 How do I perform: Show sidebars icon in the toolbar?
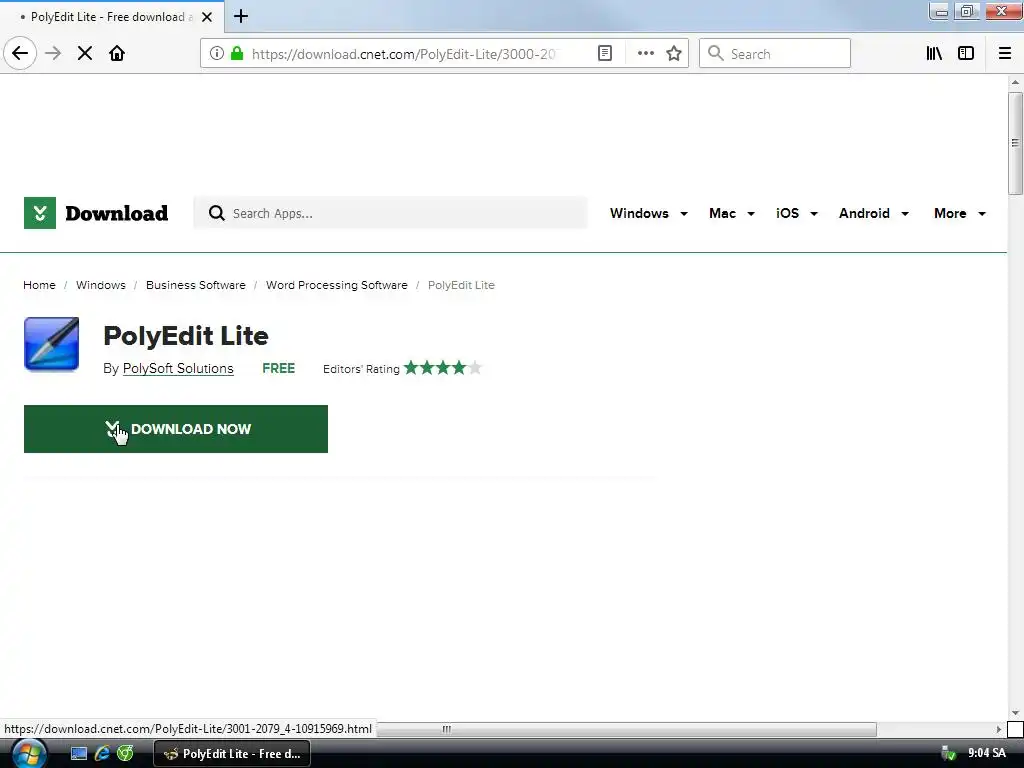click(x=966, y=53)
